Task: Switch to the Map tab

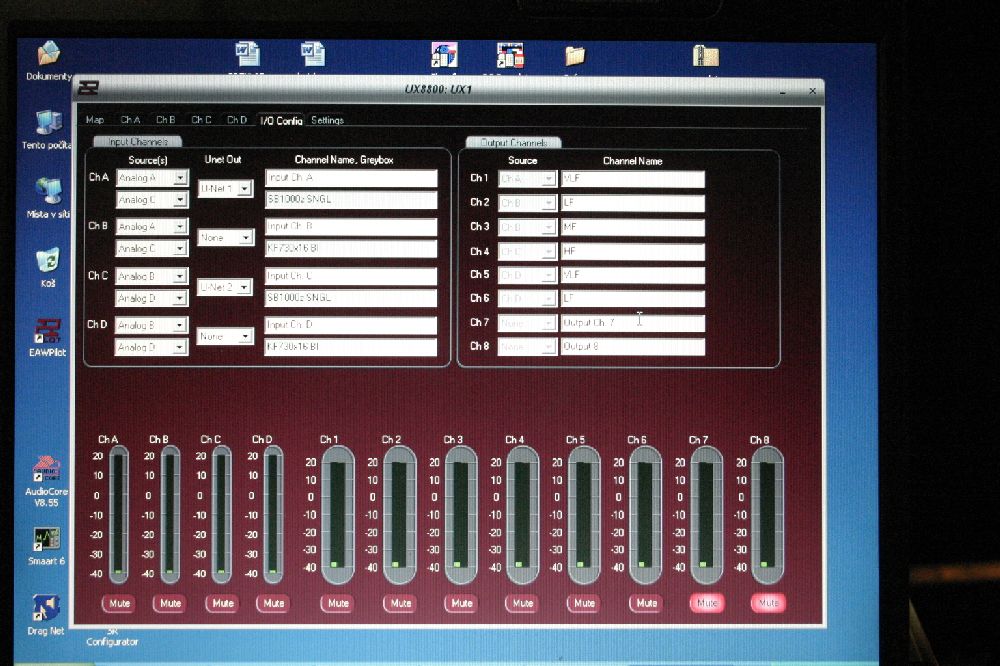Action: (95, 120)
